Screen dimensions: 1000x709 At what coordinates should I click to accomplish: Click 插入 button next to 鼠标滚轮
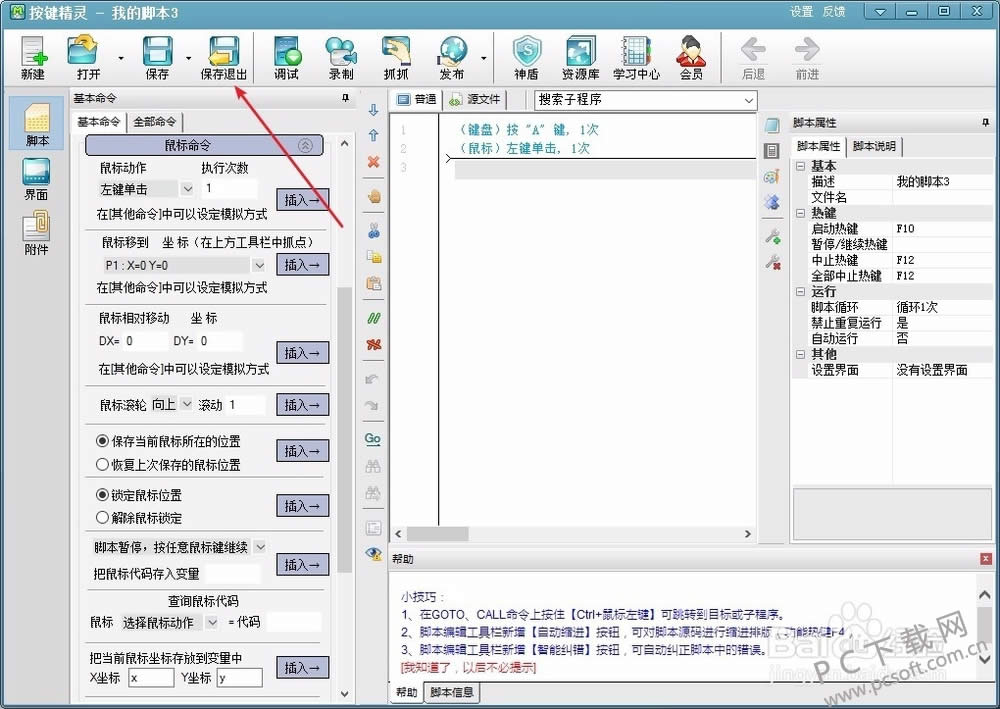[x=302, y=405]
